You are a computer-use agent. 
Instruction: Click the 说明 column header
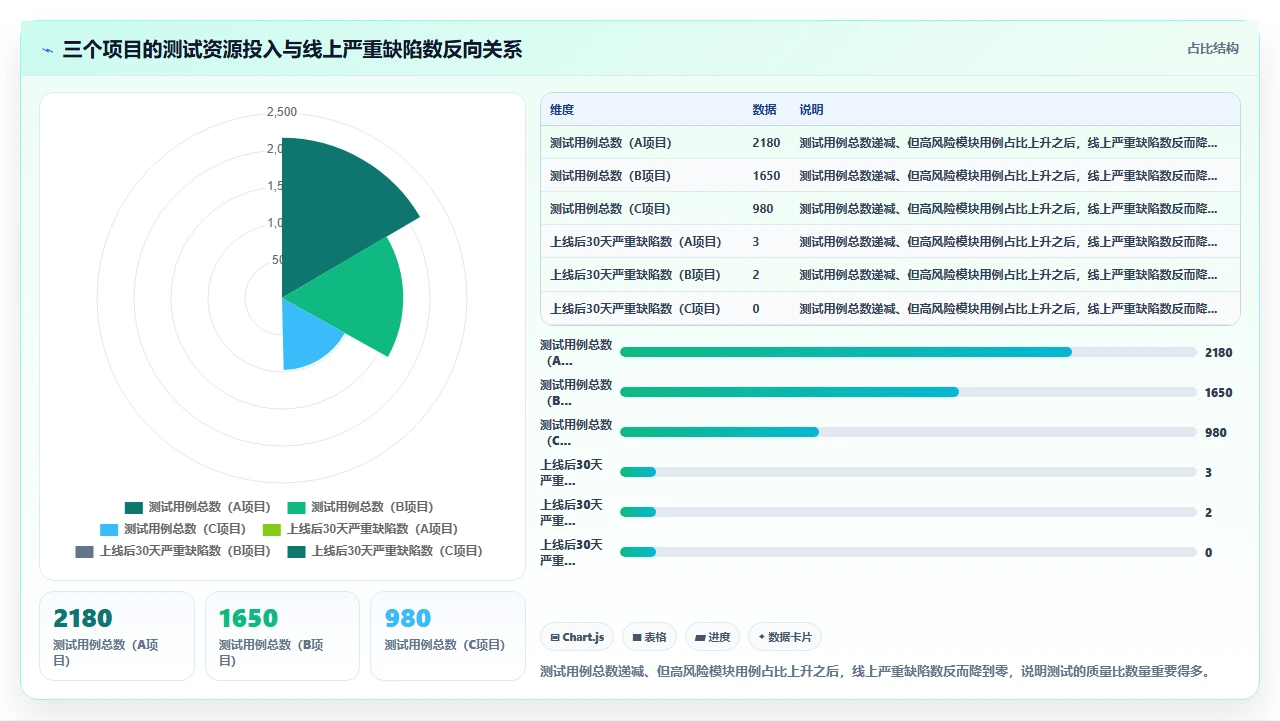[811, 110]
